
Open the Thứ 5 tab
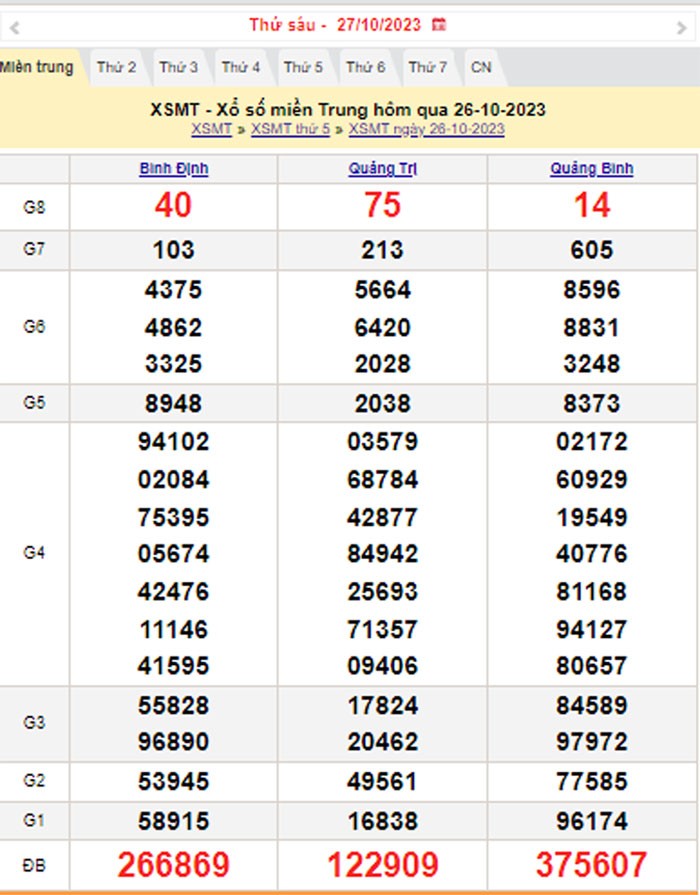tap(303, 67)
